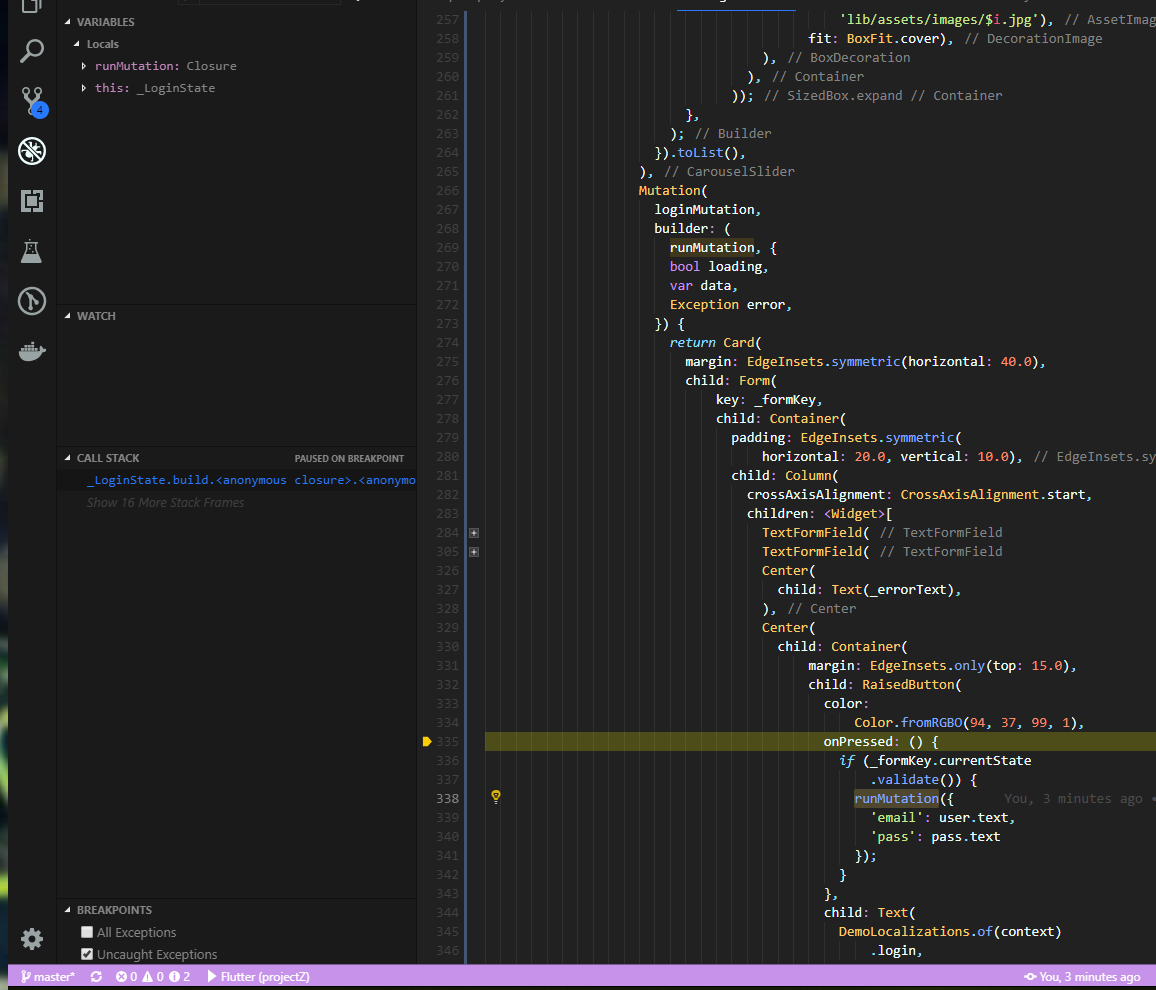1156x990 pixels.
Task: Click the lightbulb code action icon
Action: point(496,797)
